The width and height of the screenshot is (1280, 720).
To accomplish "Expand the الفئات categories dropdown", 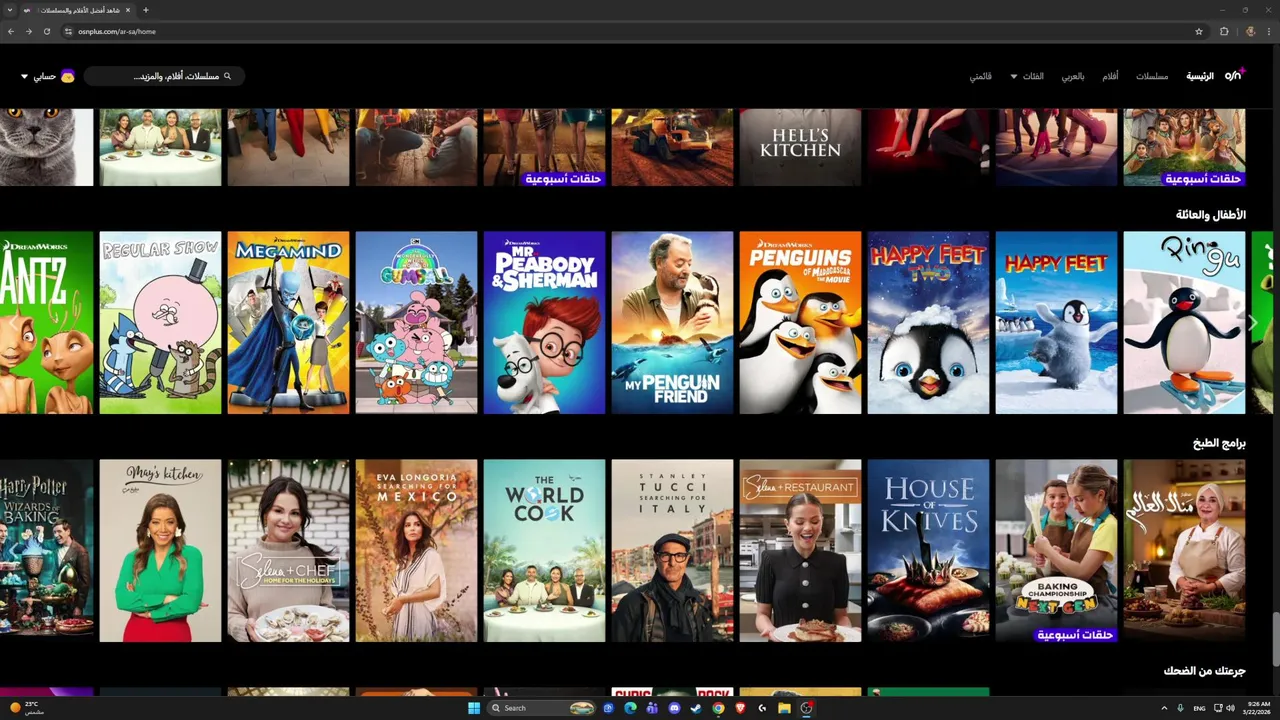I will pyautogui.click(x=1027, y=76).
